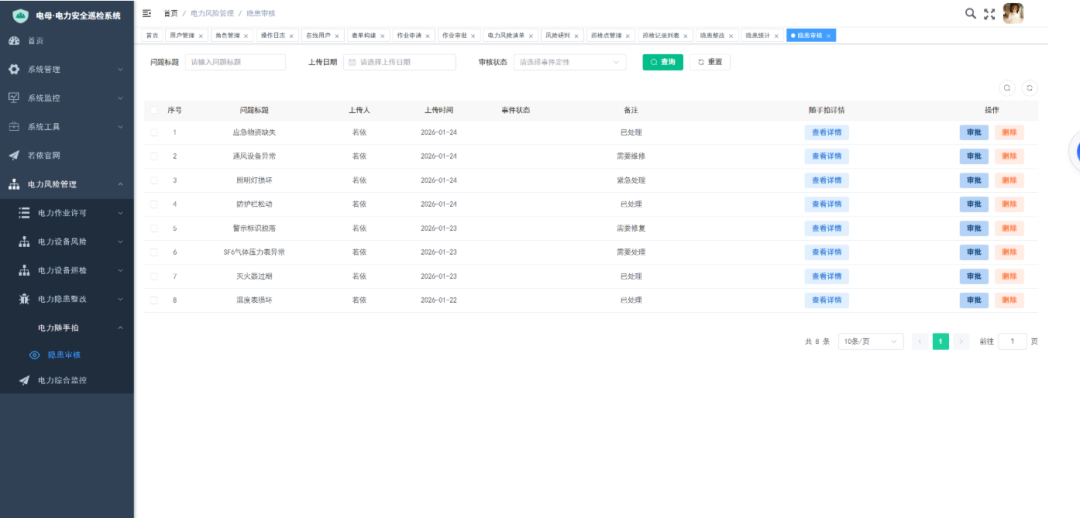
Task: View details for 应急物资缺失
Action: [827, 132]
